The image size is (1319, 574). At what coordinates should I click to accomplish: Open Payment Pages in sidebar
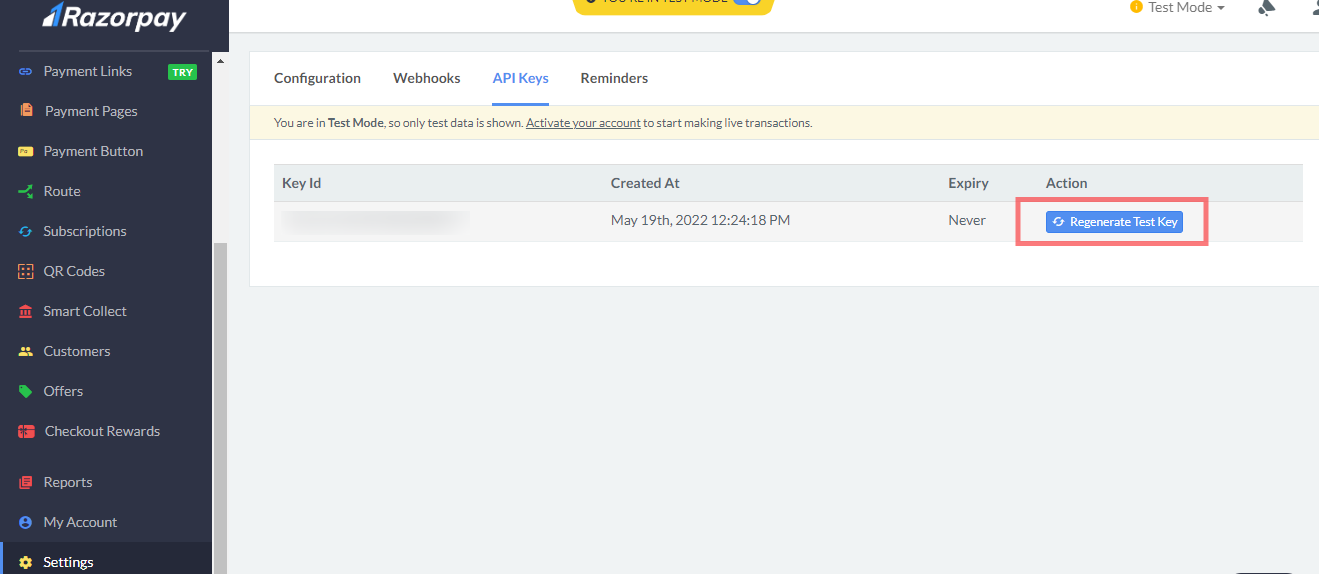pos(91,111)
